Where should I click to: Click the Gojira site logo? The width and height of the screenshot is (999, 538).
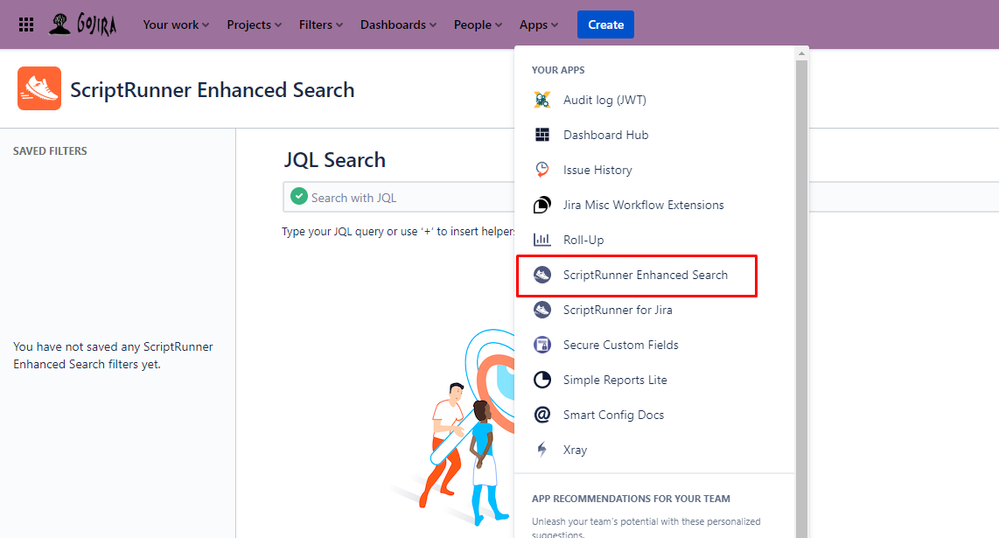[83, 25]
